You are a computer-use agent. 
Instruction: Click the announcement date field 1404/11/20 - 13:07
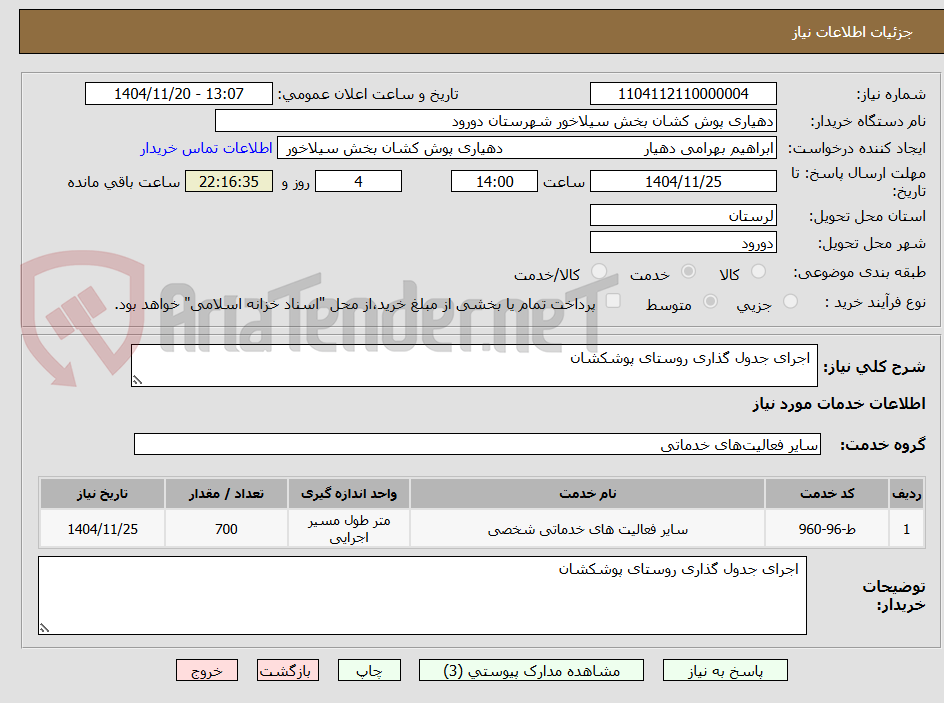click(179, 94)
